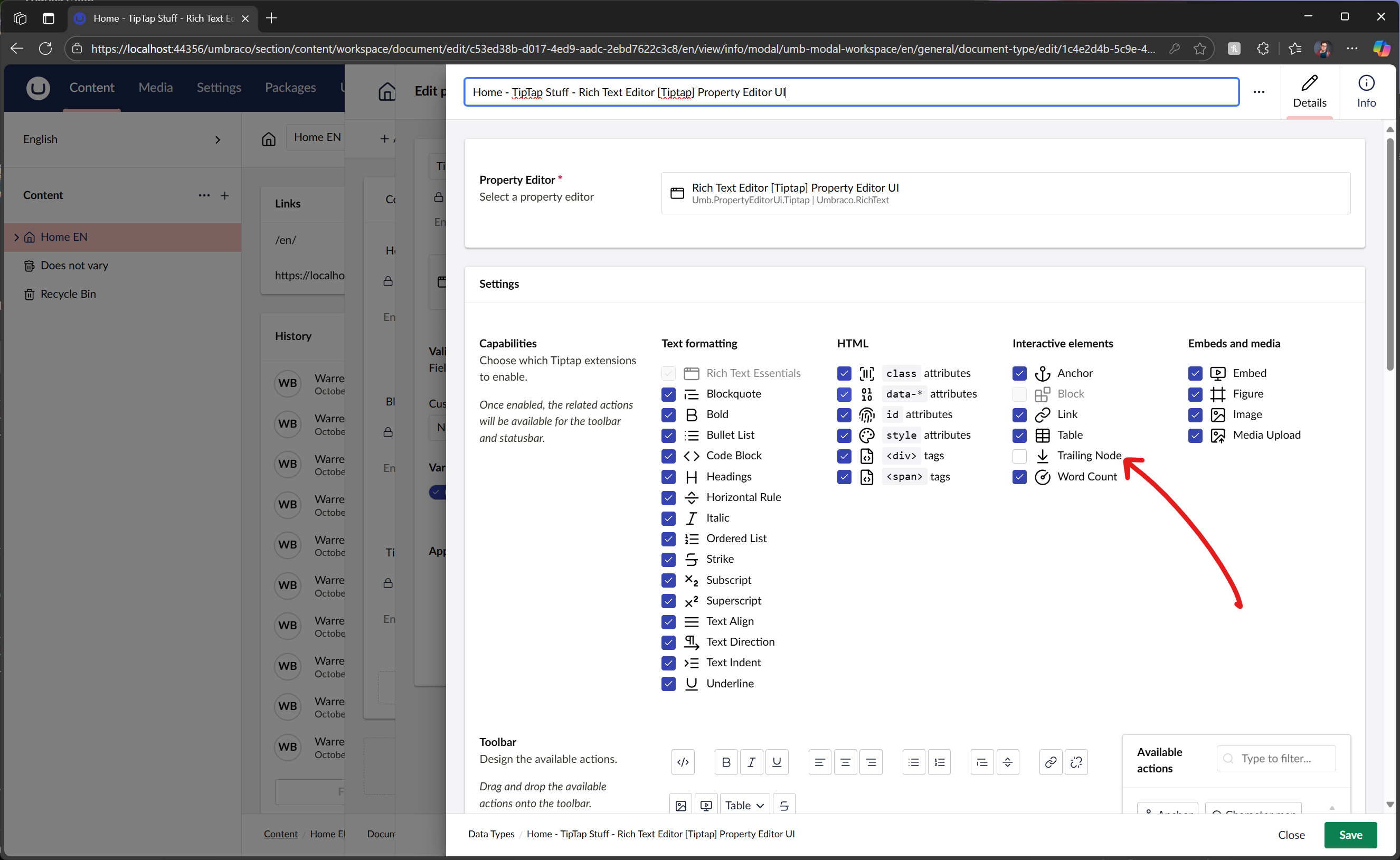Click the blockquote toolbar action icon

(982, 762)
